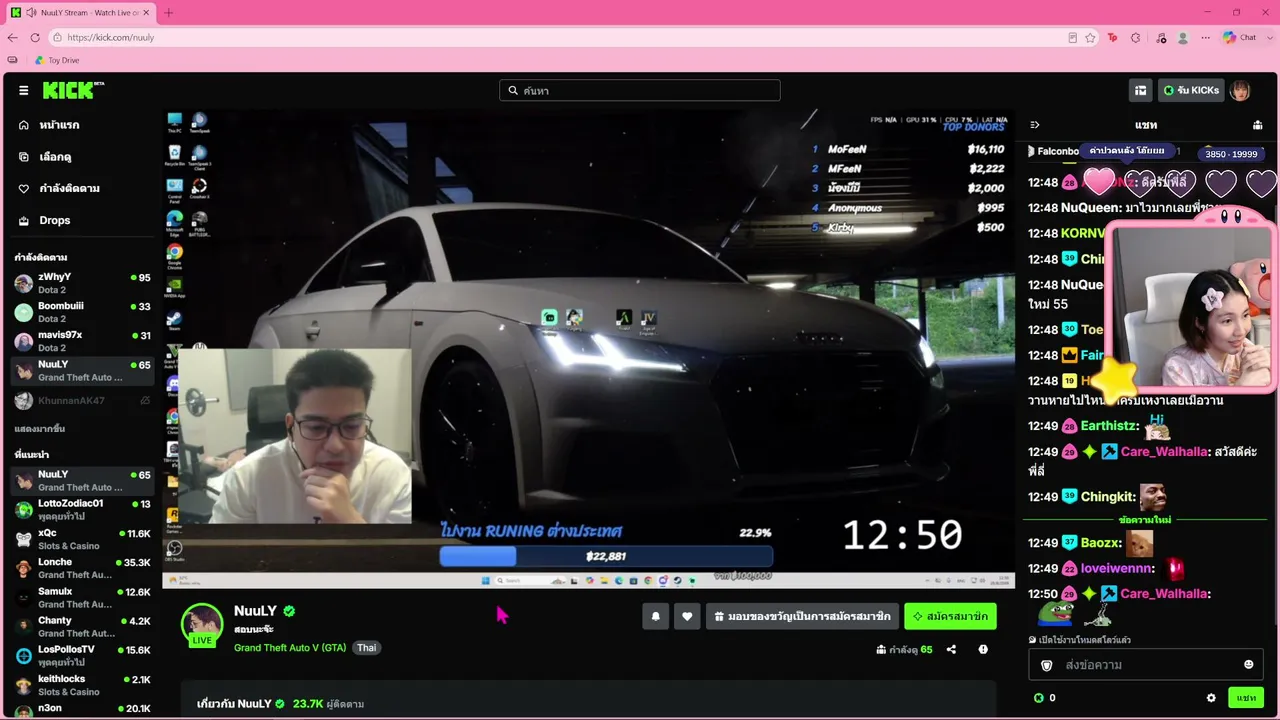Viewport: 1280px width, 720px height.
Task: Click the Toy Drive bookmark
Action: pos(57,60)
